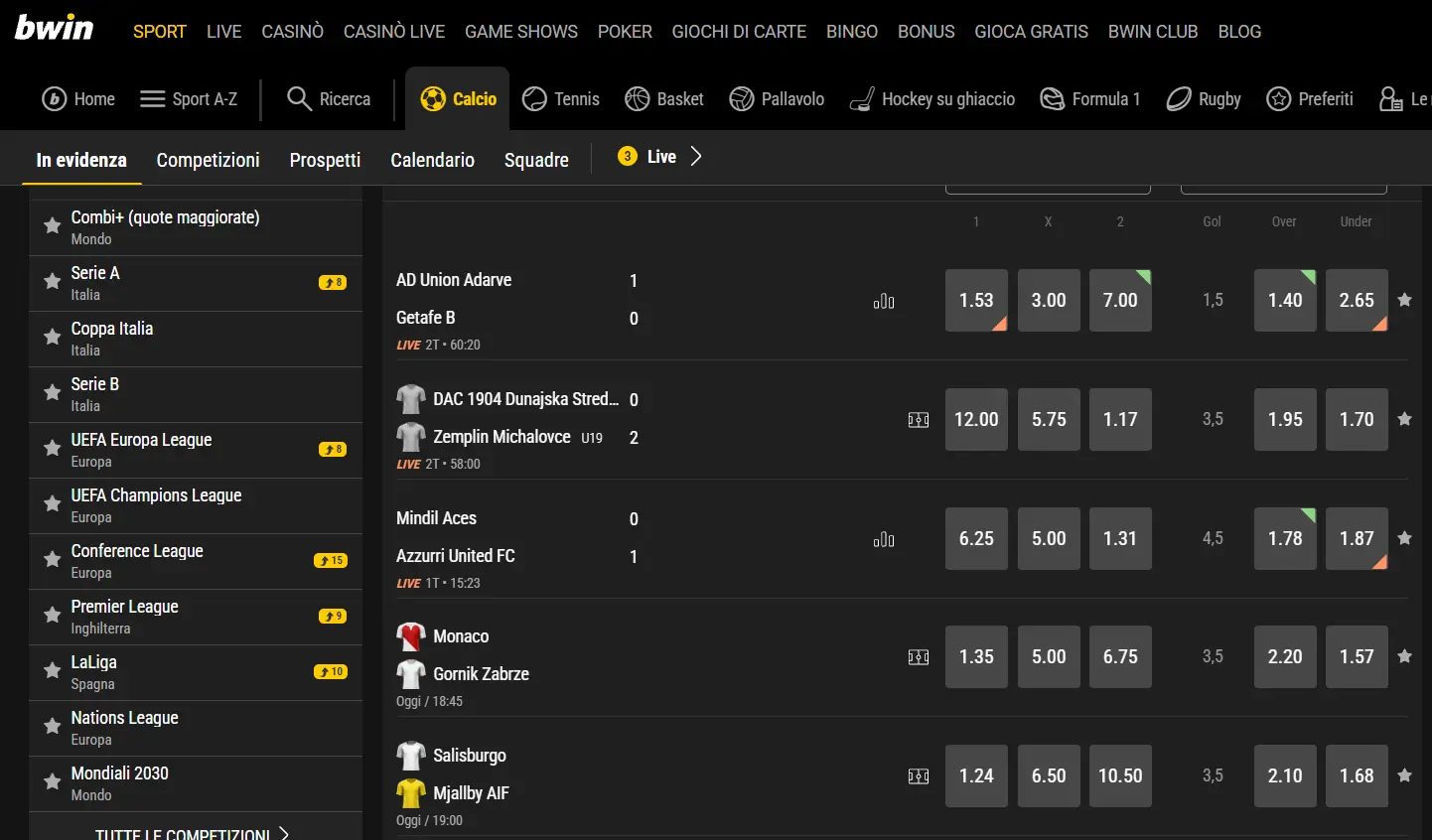The image size is (1432, 840).
Task: Open Preferiti favorites
Action: tap(1310, 99)
